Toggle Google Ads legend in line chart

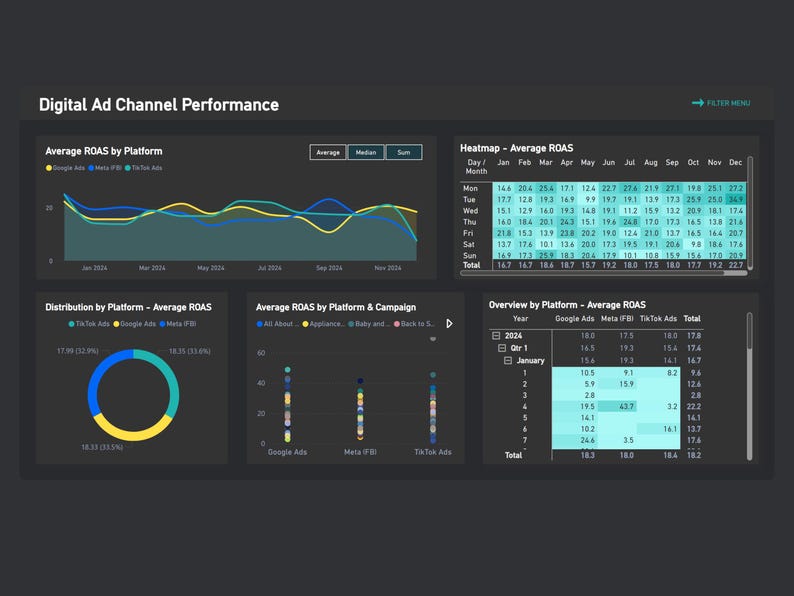[65, 168]
